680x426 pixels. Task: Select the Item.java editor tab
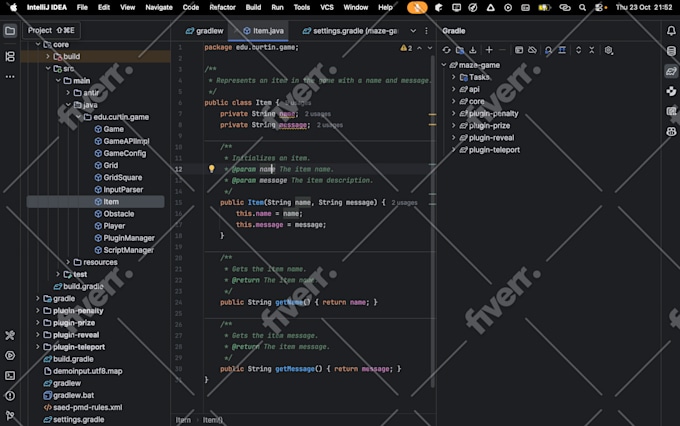(x=258, y=31)
